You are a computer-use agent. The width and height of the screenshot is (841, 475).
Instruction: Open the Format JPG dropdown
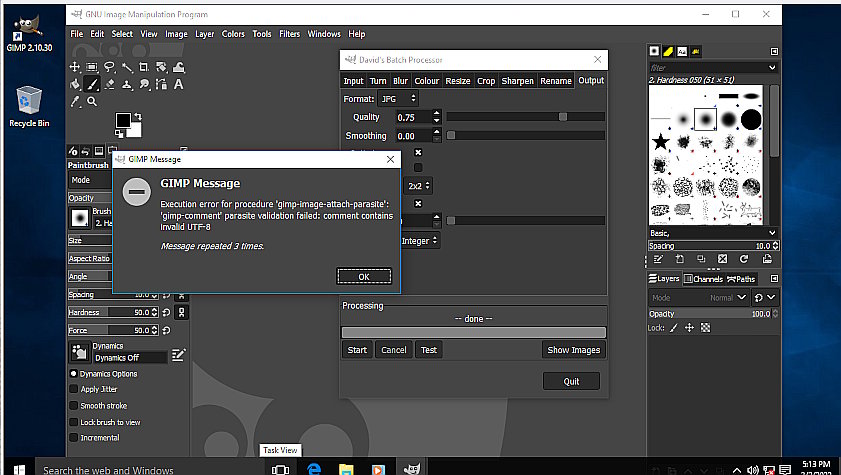(x=398, y=99)
